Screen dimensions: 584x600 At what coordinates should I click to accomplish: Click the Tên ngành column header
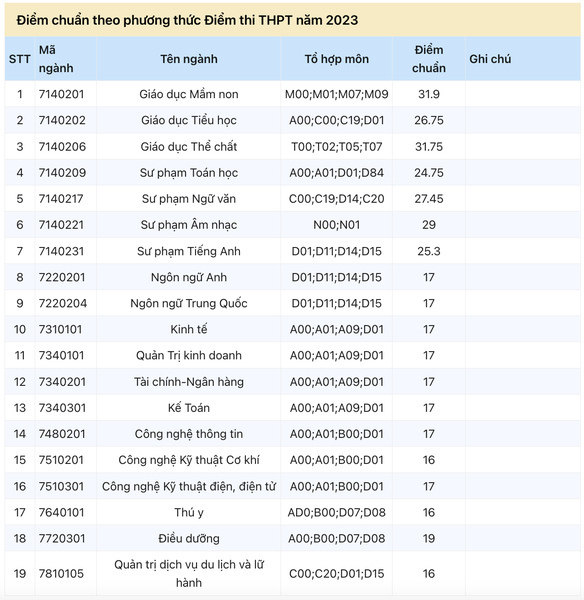click(x=189, y=59)
